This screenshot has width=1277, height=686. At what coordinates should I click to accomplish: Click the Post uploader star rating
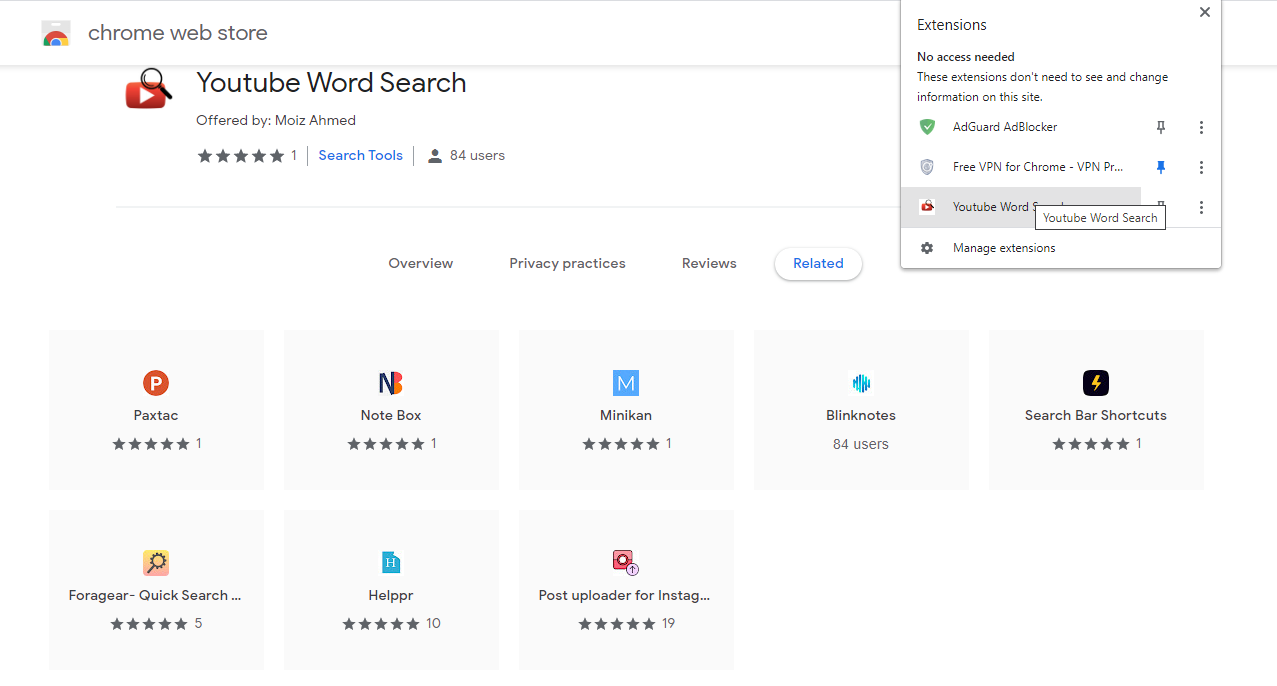[617, 624]
